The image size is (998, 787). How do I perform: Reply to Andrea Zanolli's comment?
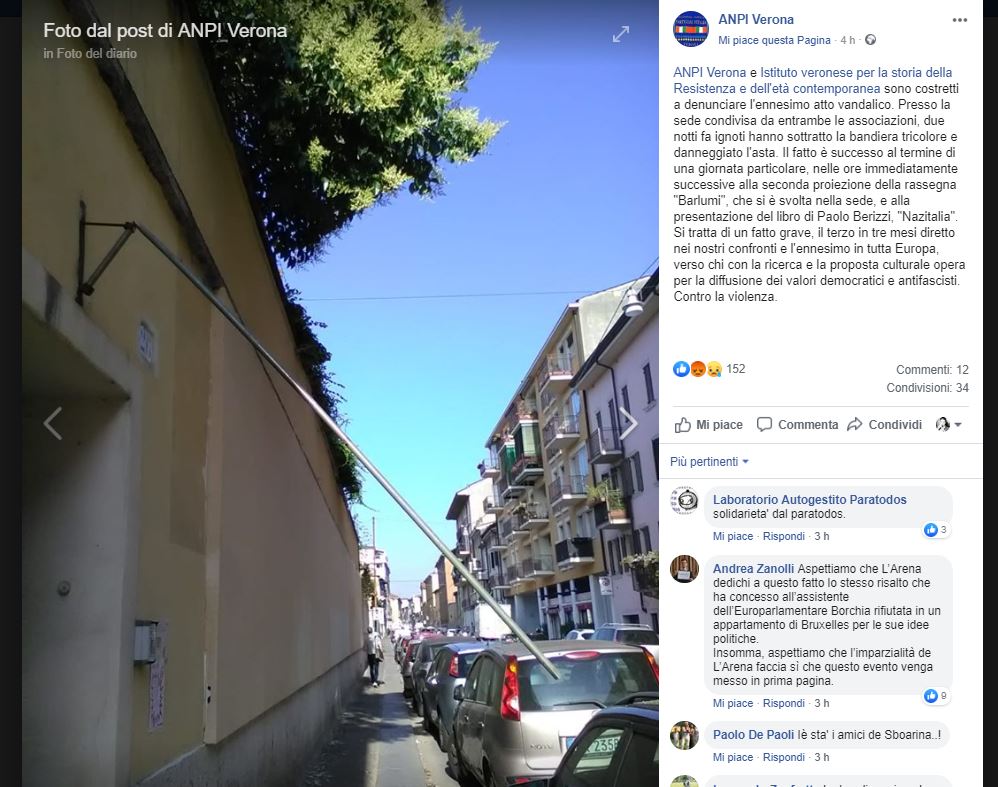click(784, 703)
